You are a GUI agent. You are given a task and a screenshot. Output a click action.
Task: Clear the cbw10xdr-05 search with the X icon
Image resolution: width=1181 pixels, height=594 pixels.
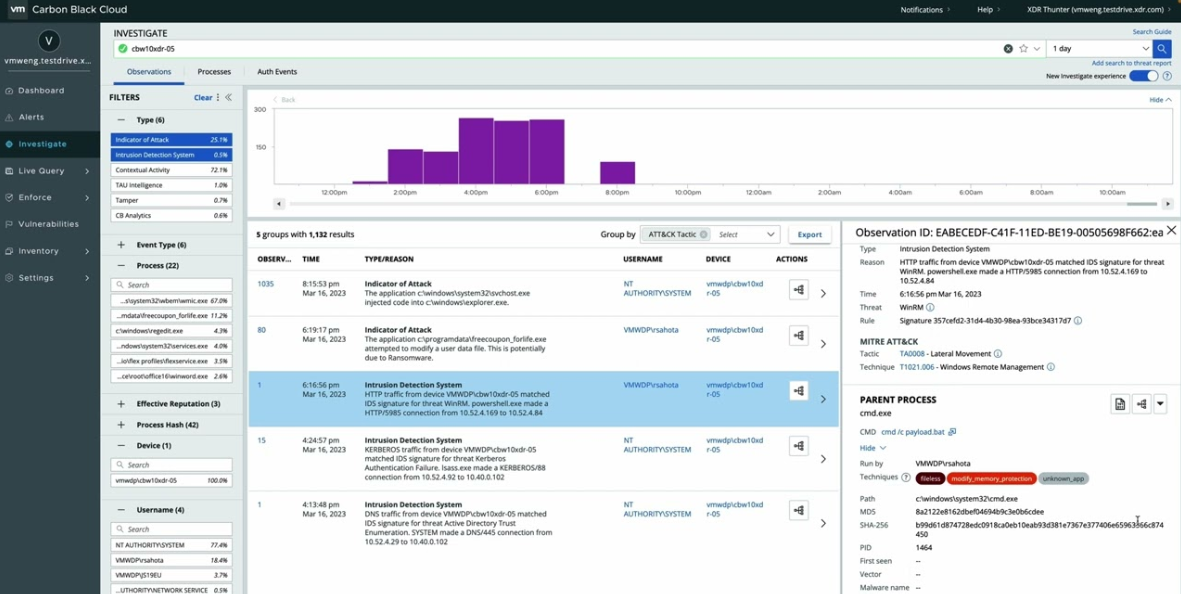[1009, 48]
